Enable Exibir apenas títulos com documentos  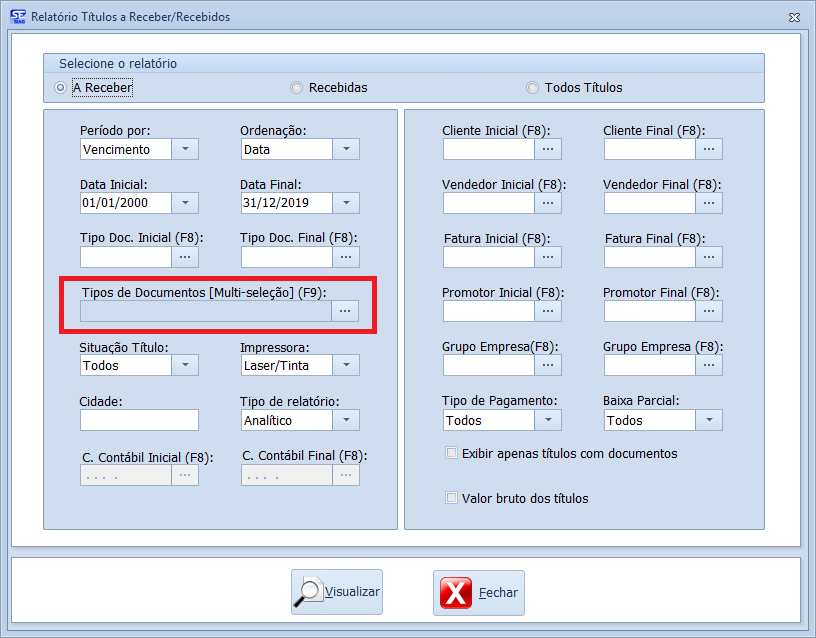coord(452,454)
